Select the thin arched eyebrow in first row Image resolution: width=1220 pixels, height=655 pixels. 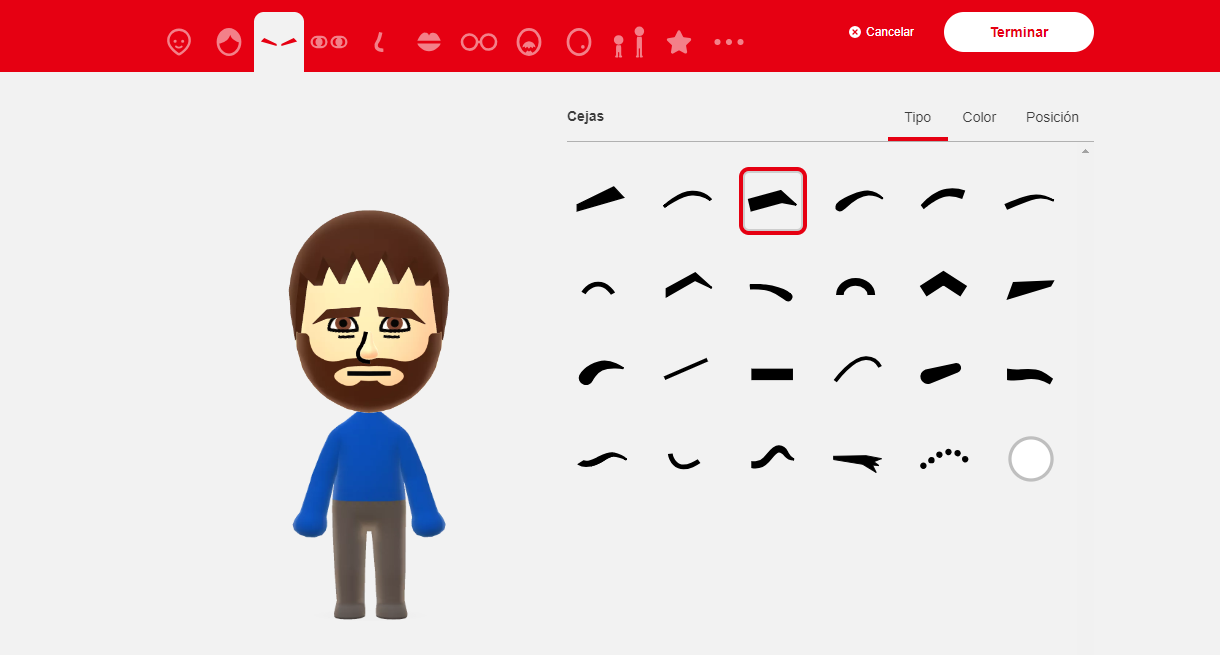coord(687,200)
